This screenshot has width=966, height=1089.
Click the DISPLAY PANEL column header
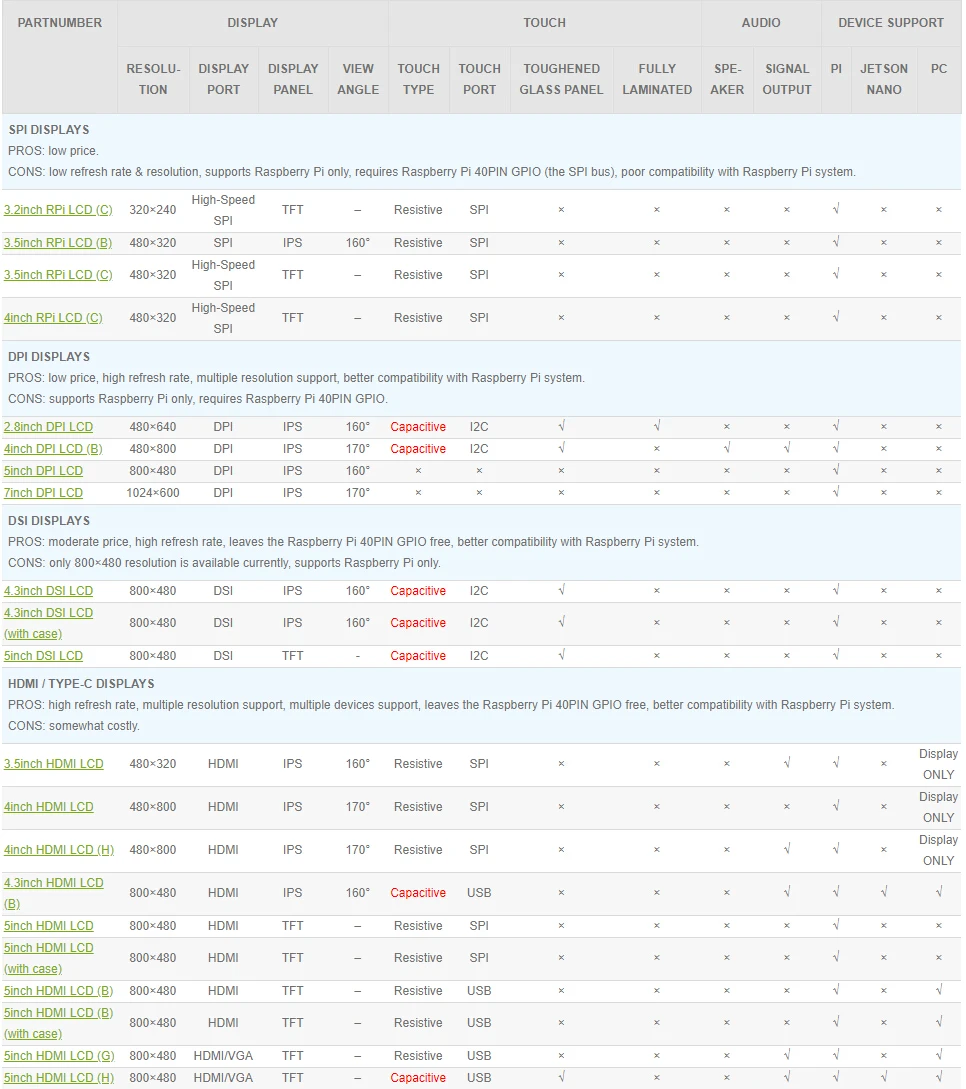click(293, 79)
